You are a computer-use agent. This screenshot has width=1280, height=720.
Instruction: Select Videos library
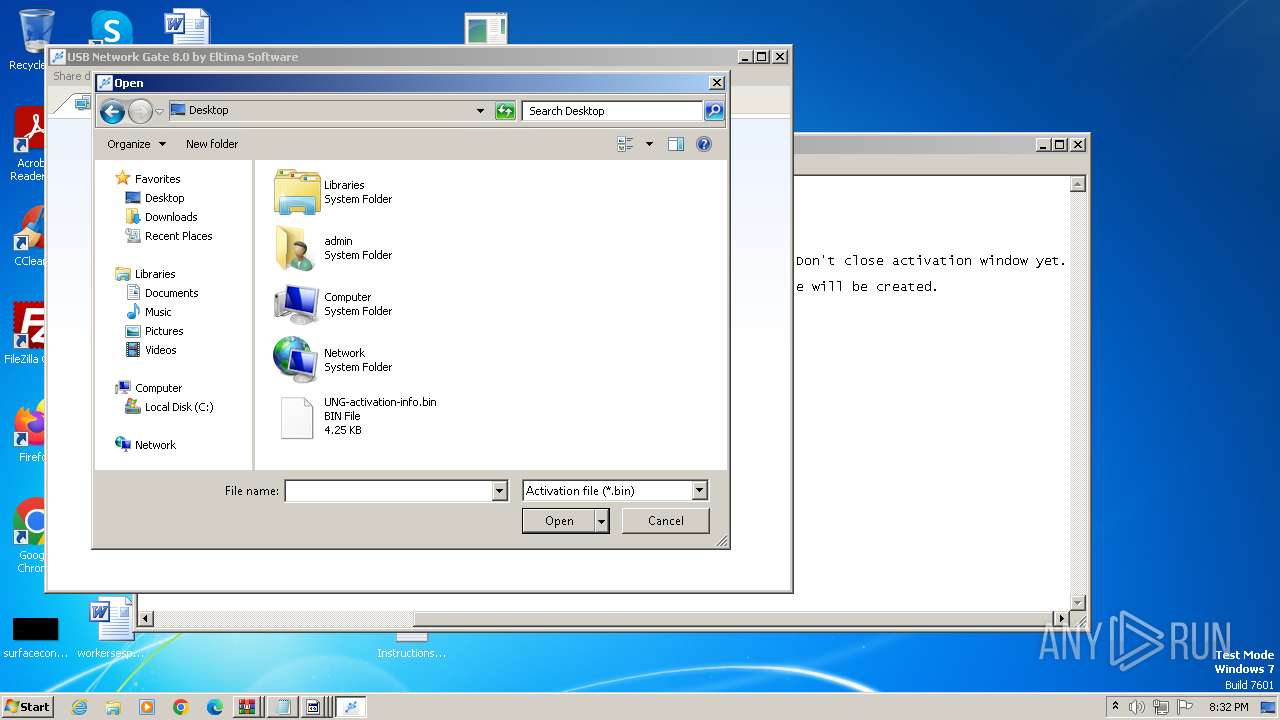pos(161,350)
